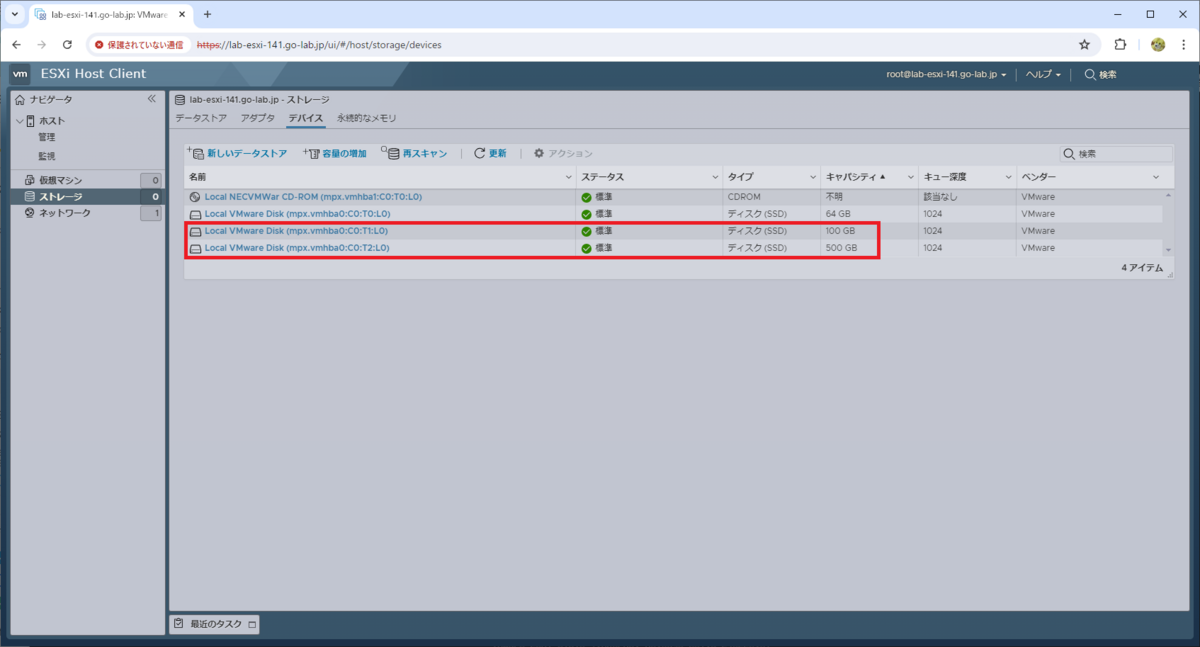This screenshot has height=647, width=1200.
Task: Open the 名前 column dropdown arrow
Action: [569, 177]
